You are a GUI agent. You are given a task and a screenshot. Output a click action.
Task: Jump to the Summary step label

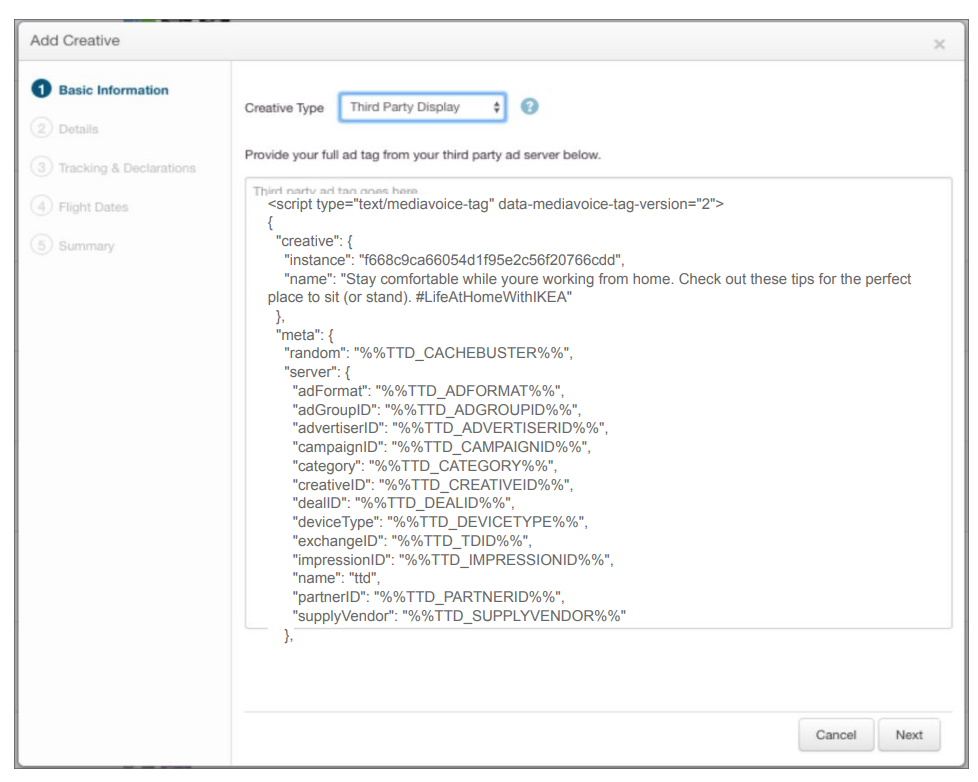pos(86,246)
